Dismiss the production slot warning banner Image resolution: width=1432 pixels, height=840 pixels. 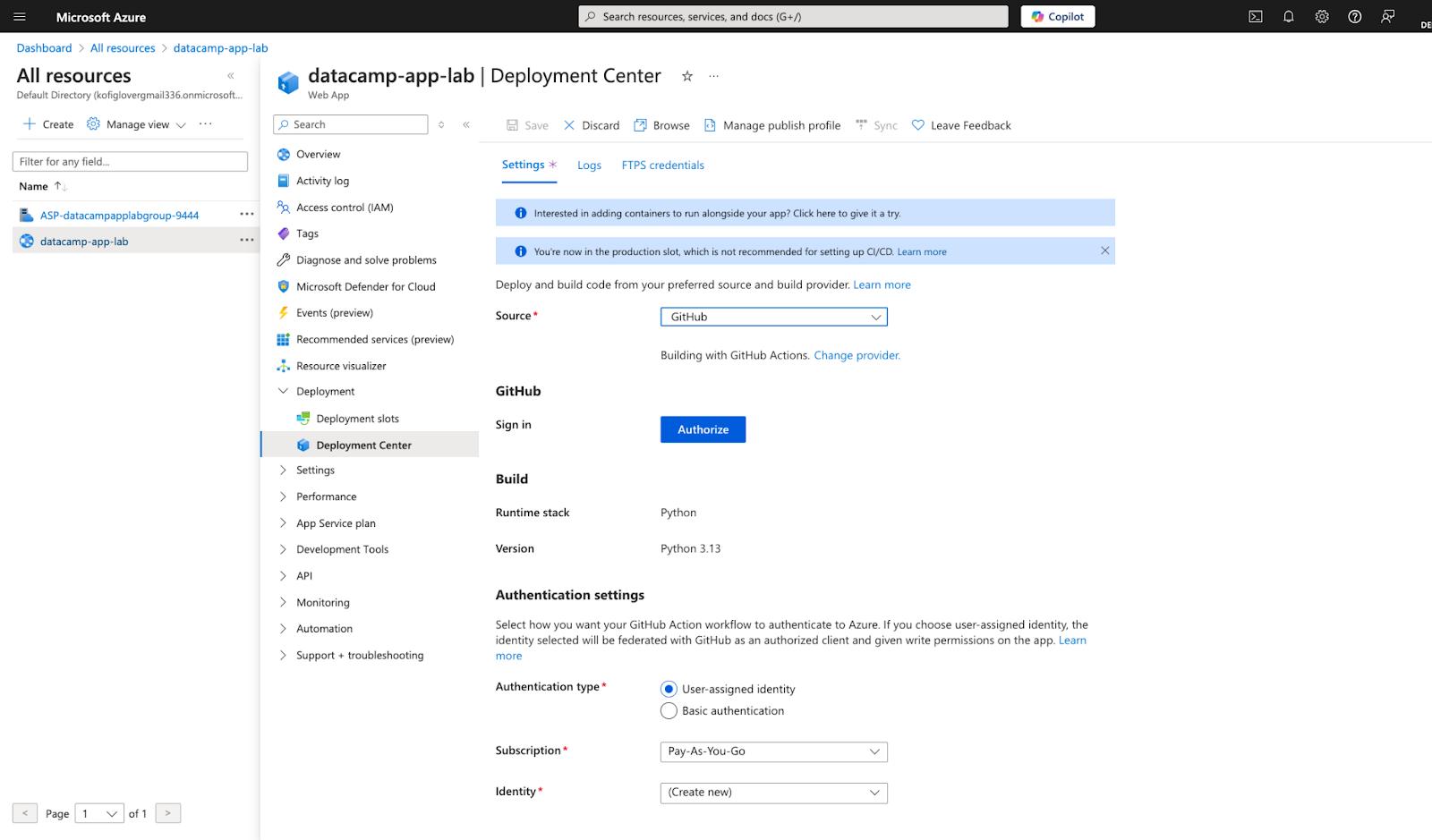coord(1104,250)
